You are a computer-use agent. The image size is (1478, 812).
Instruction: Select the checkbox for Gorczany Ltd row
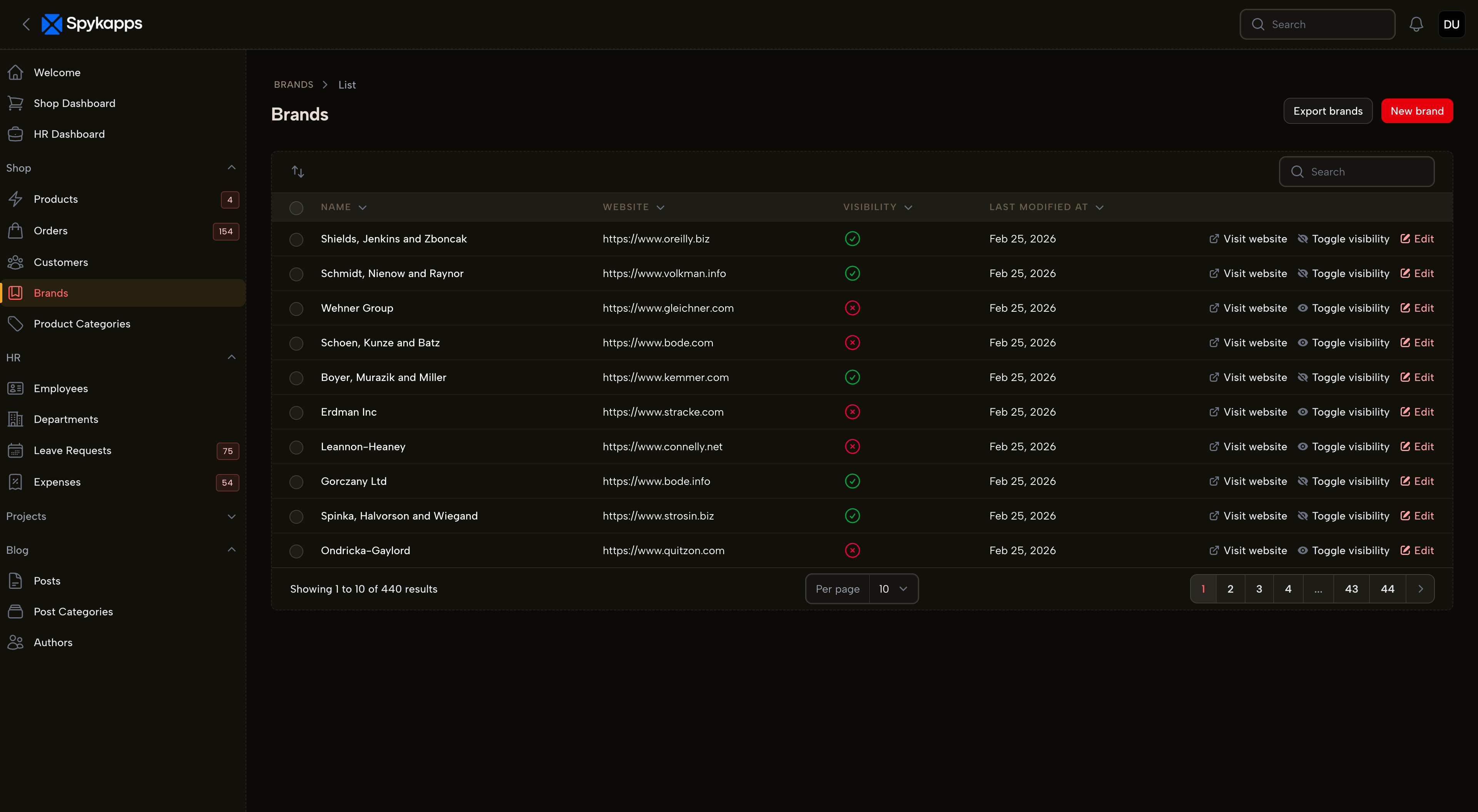[296, 481]
